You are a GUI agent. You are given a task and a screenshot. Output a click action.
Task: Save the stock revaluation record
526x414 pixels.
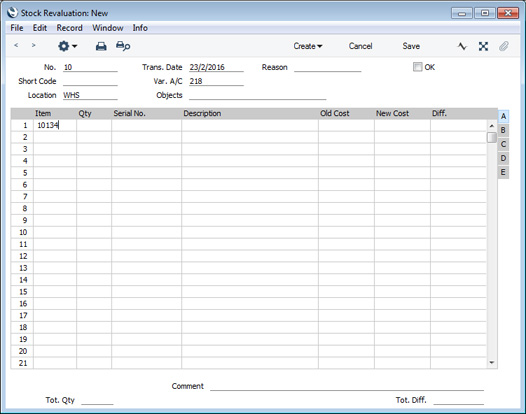(x=411, y=46)
